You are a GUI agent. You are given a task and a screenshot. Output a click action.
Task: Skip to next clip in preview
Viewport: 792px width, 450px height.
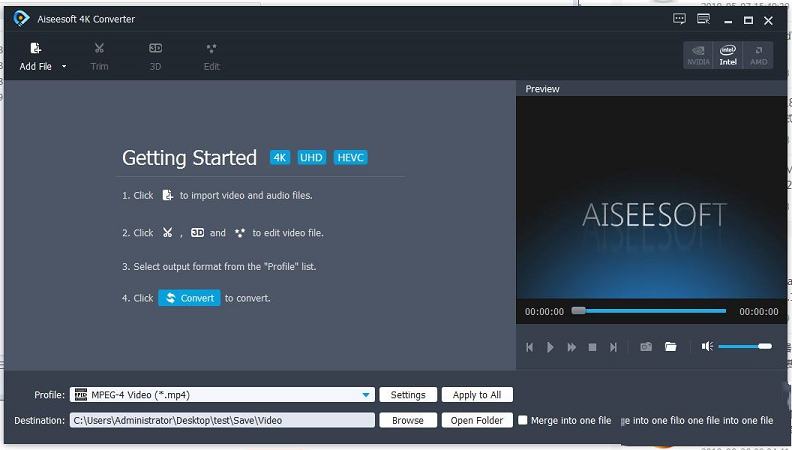pos(613,347)
